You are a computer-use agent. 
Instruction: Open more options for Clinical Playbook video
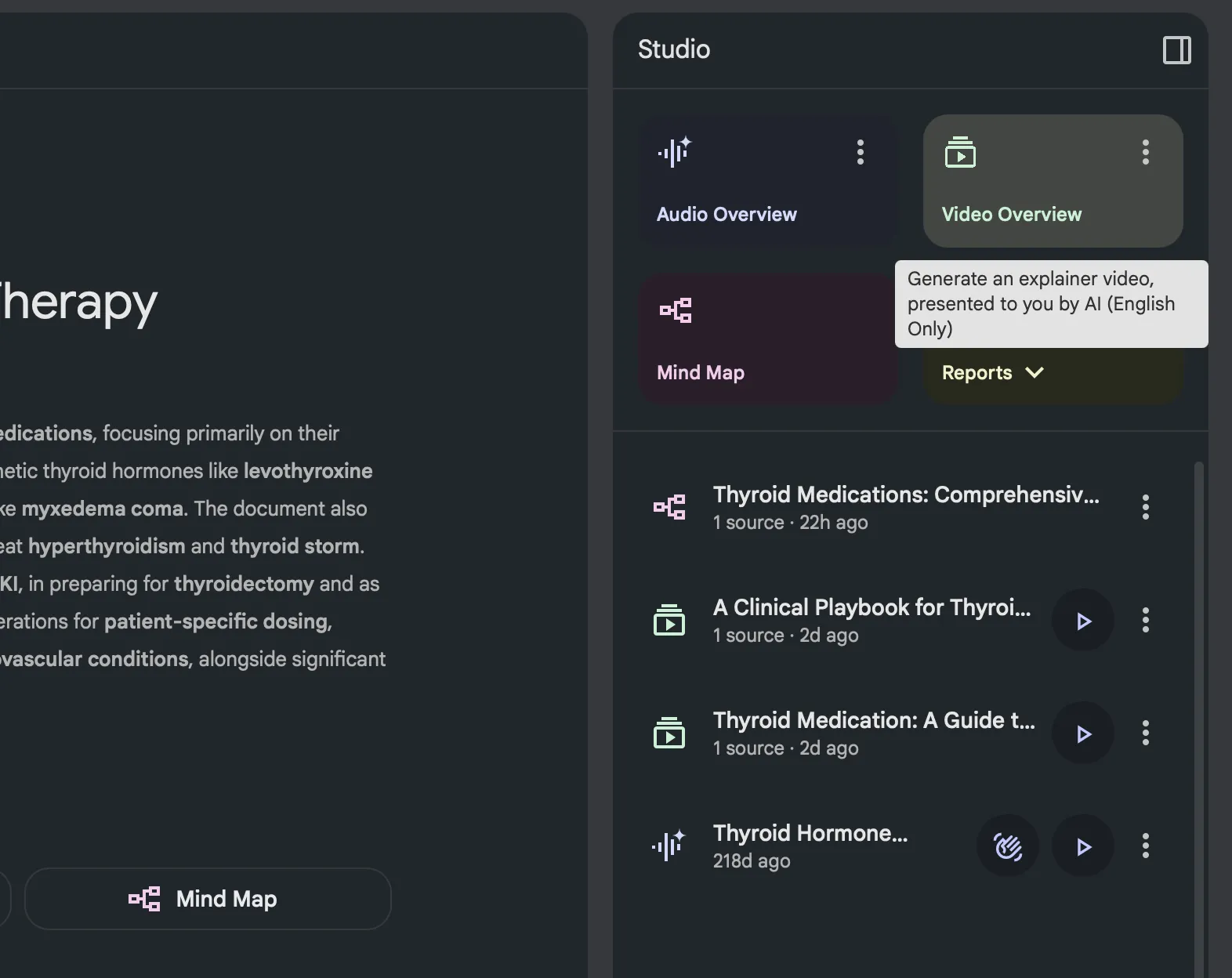click(x=1145, y=621)
